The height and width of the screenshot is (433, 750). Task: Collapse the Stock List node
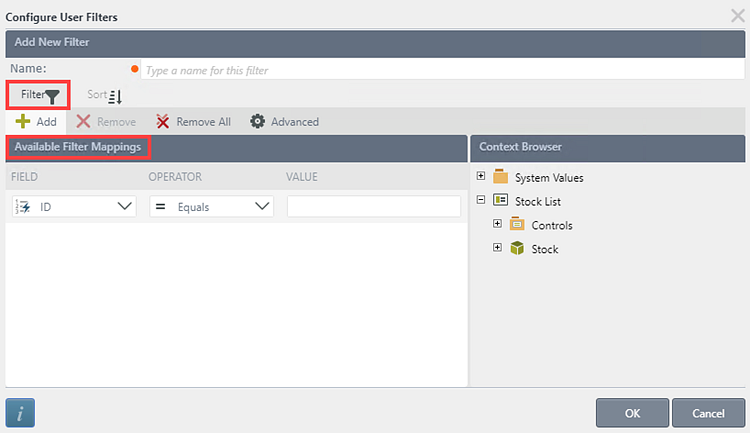pos(481,200)
